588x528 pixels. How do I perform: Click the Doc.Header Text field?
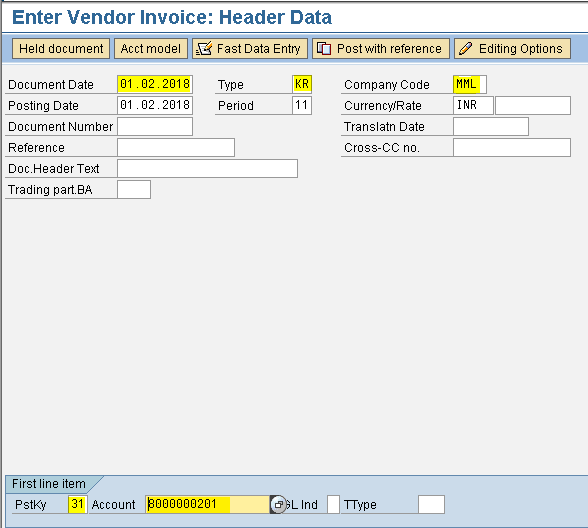(x=207, y=168)
